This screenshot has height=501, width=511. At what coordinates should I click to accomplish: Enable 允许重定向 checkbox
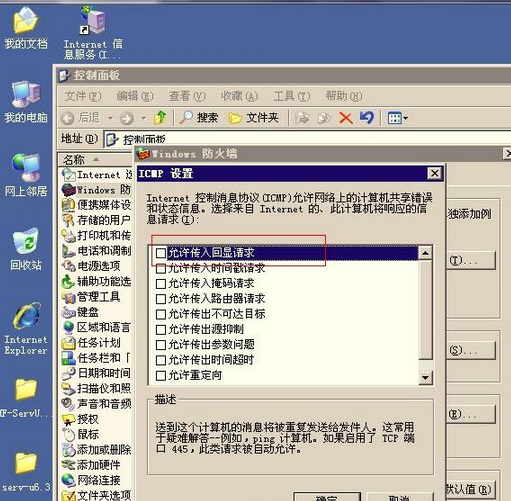[x=161, y=375]
